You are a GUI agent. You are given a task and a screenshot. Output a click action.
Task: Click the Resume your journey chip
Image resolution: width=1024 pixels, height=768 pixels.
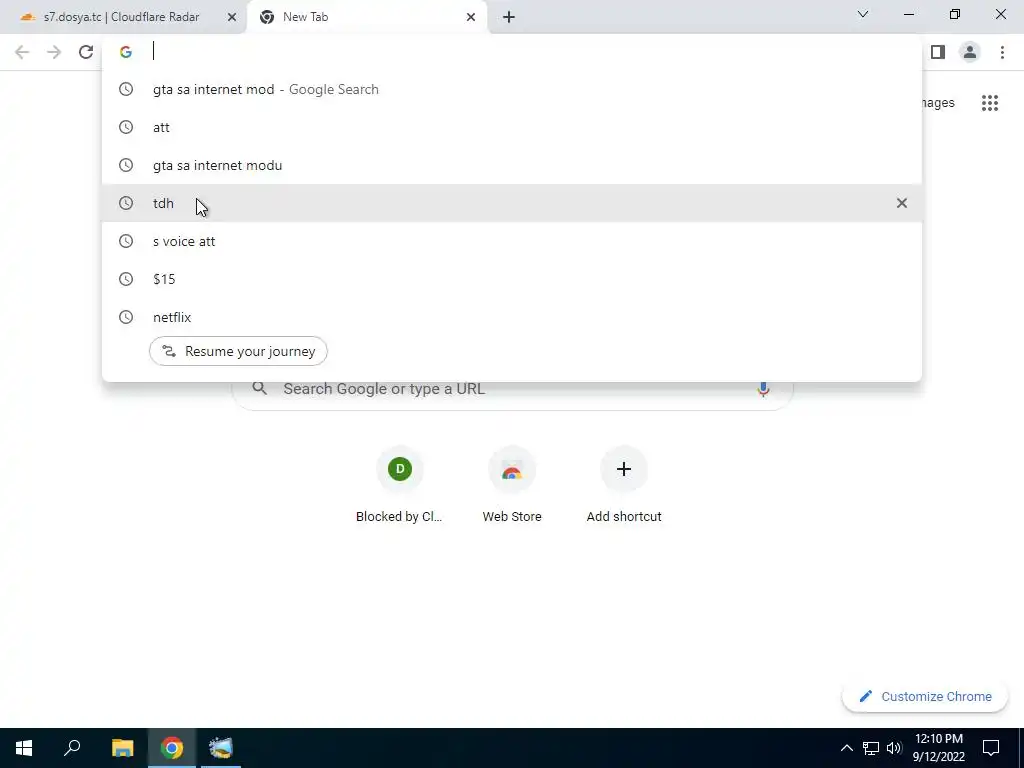[x=238, y=351]
